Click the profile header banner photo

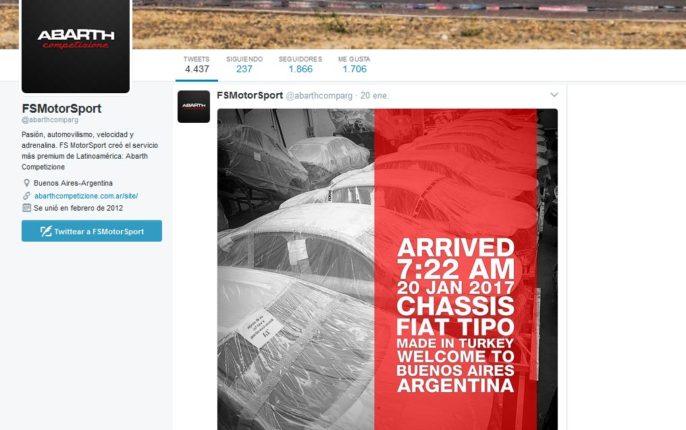(408, 24)
